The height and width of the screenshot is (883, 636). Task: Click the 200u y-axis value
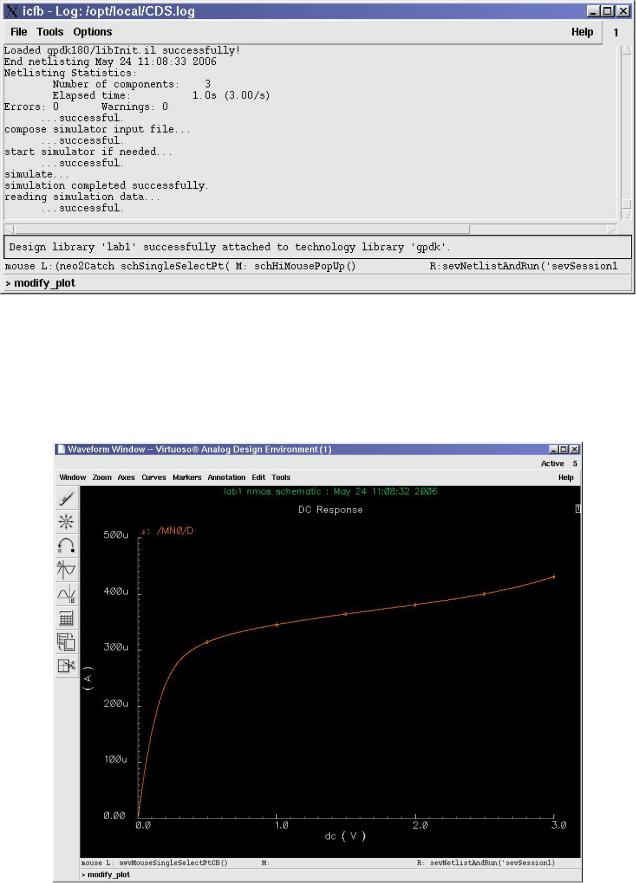116,704
